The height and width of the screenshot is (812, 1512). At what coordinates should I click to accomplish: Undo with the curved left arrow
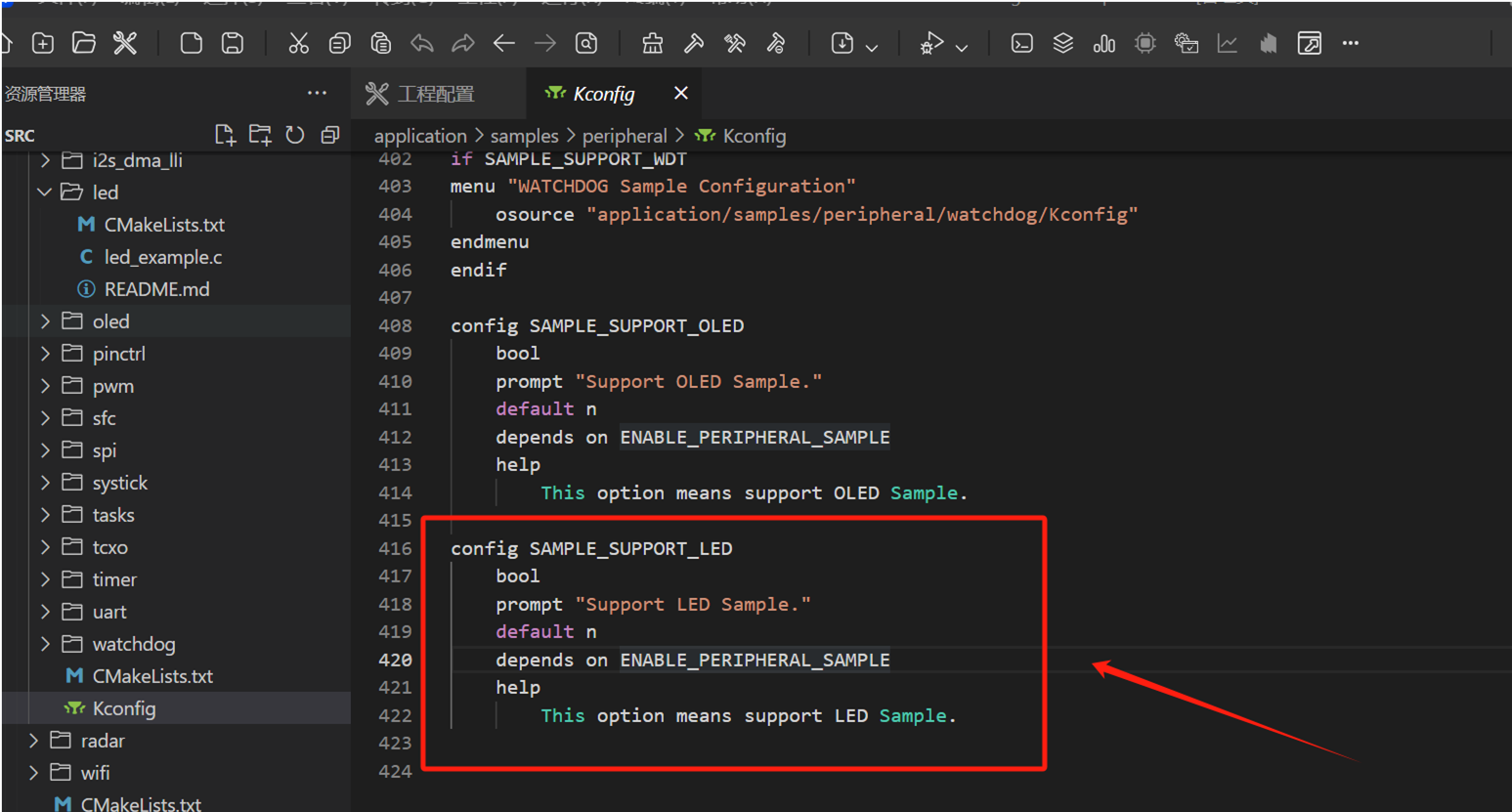pyautogui.click(x=422, y=43)
